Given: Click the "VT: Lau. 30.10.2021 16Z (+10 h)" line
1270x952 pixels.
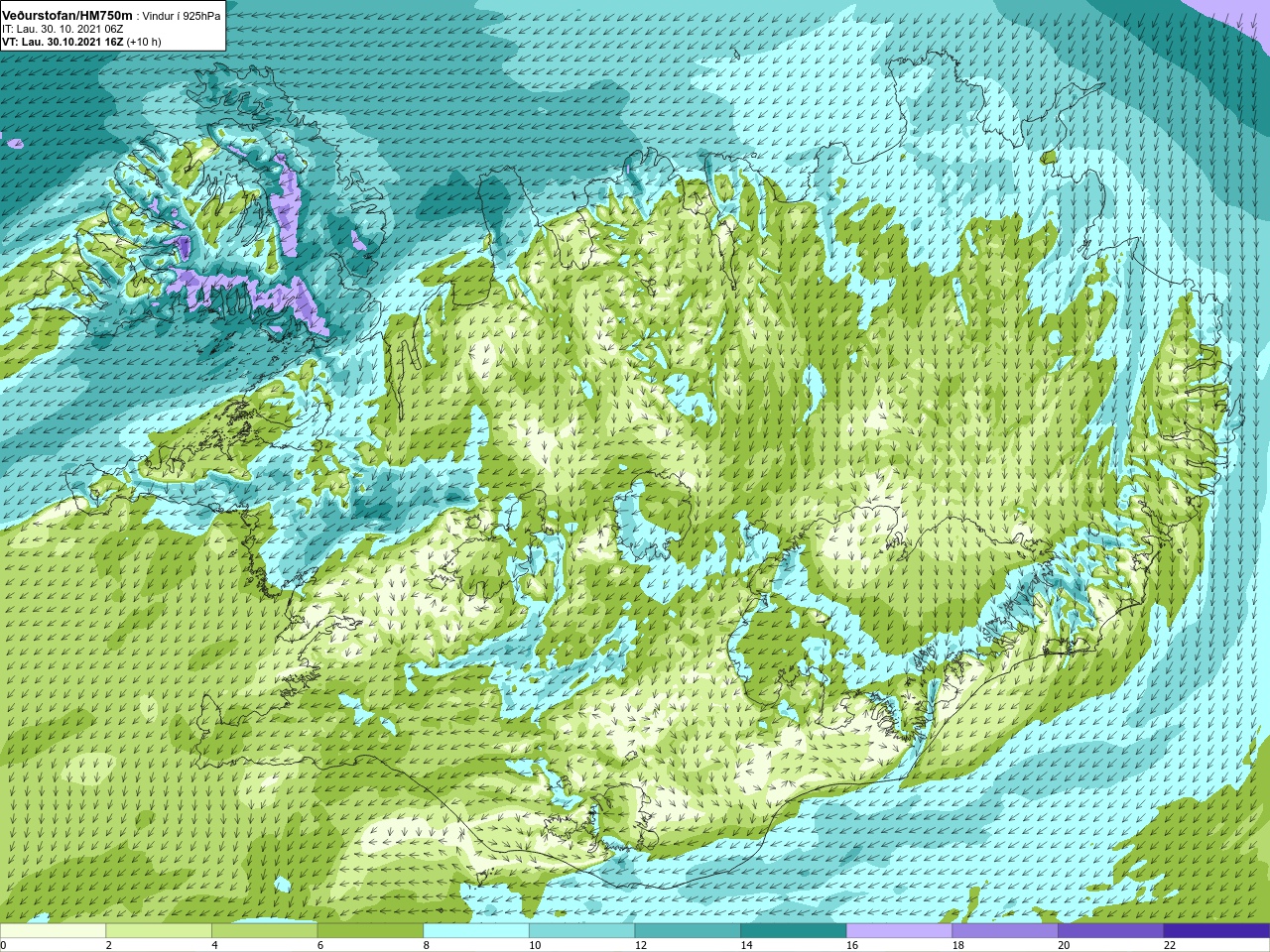Looking at the screenshot, I should pos(81,42).
